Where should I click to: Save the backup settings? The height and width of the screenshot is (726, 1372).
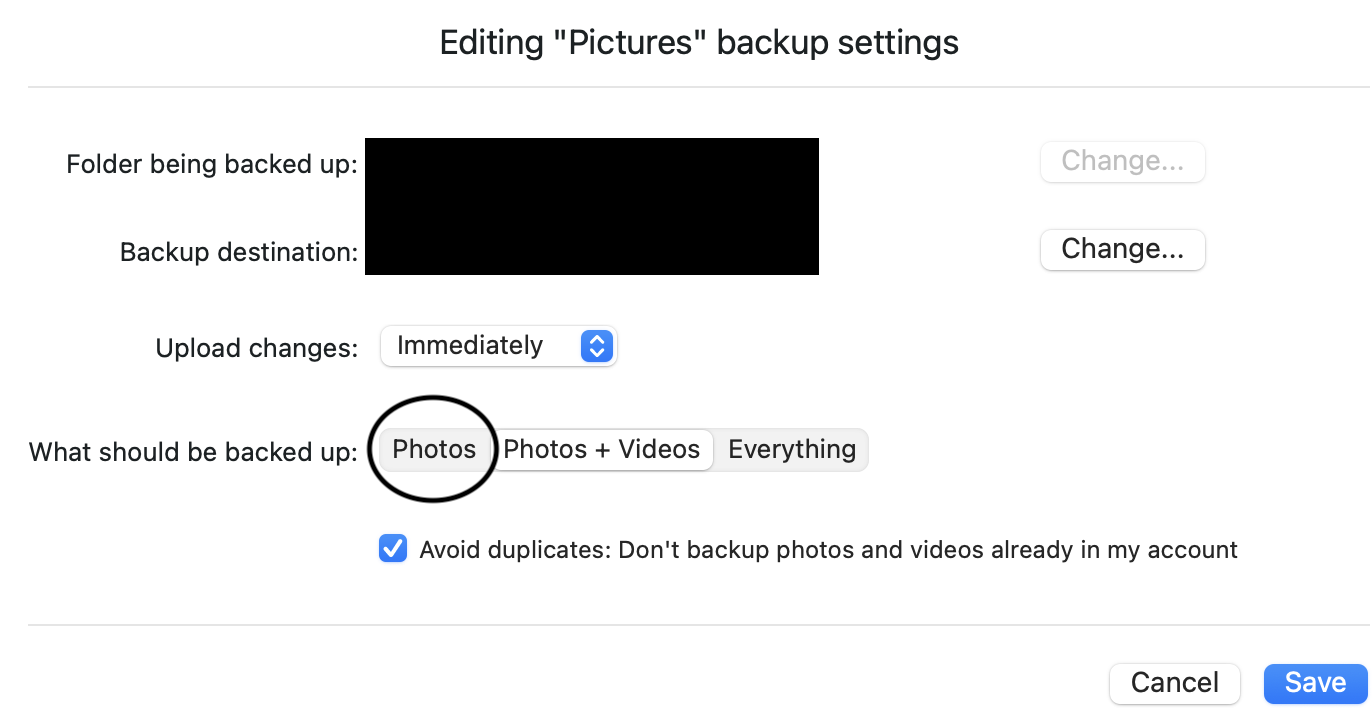click(x=1315, y=683)
